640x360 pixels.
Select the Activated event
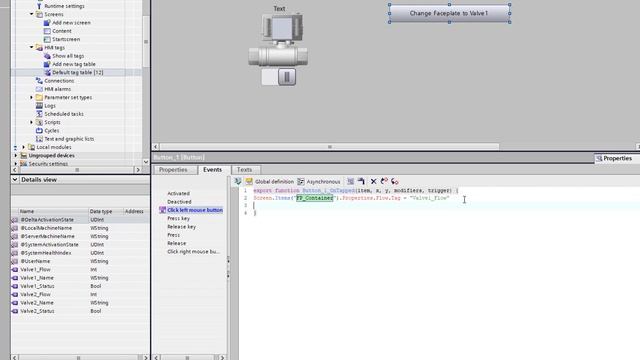(178, 193)
